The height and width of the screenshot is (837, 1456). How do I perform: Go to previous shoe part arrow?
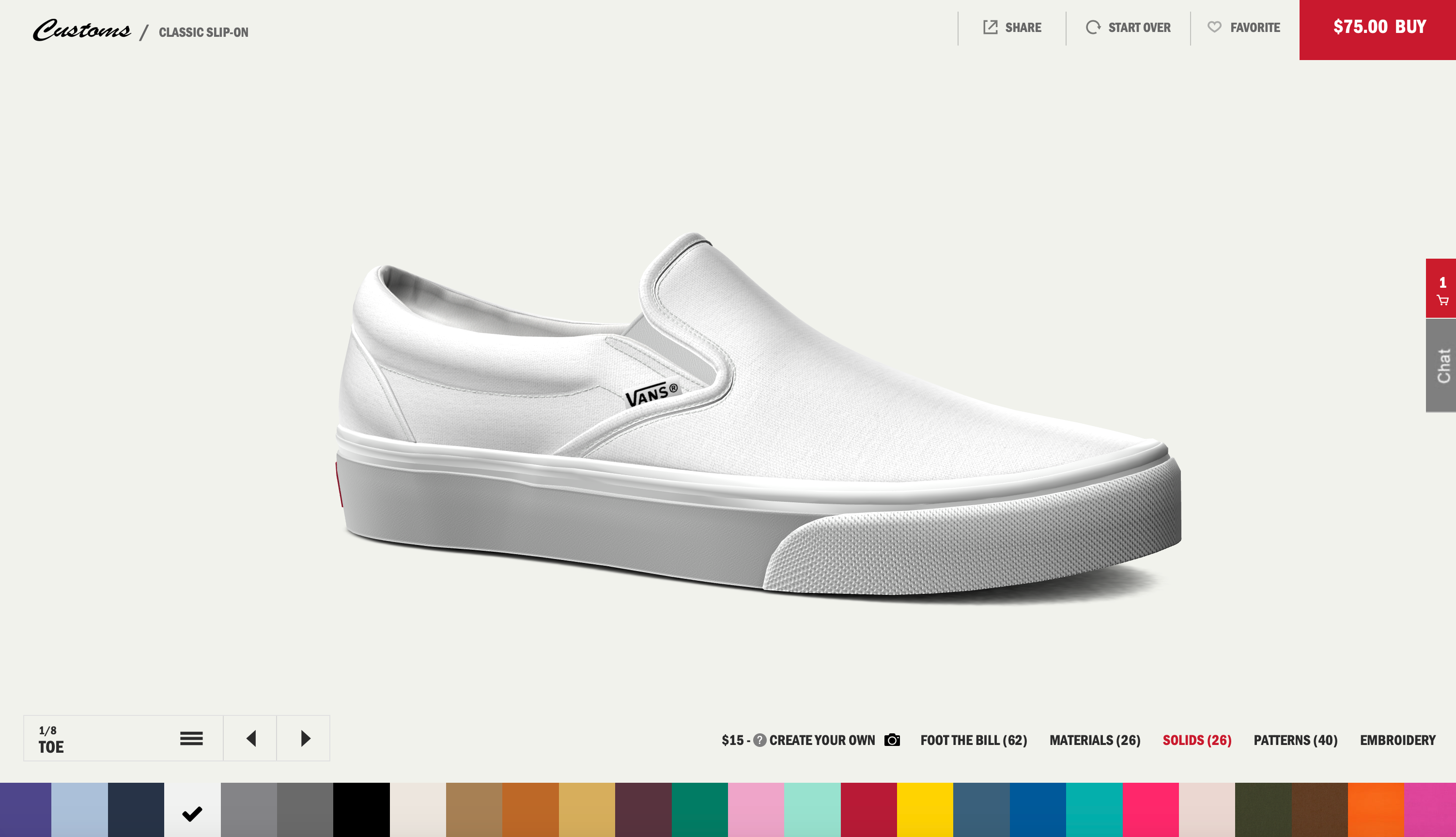pyautogui.click(x=250, y=738)
